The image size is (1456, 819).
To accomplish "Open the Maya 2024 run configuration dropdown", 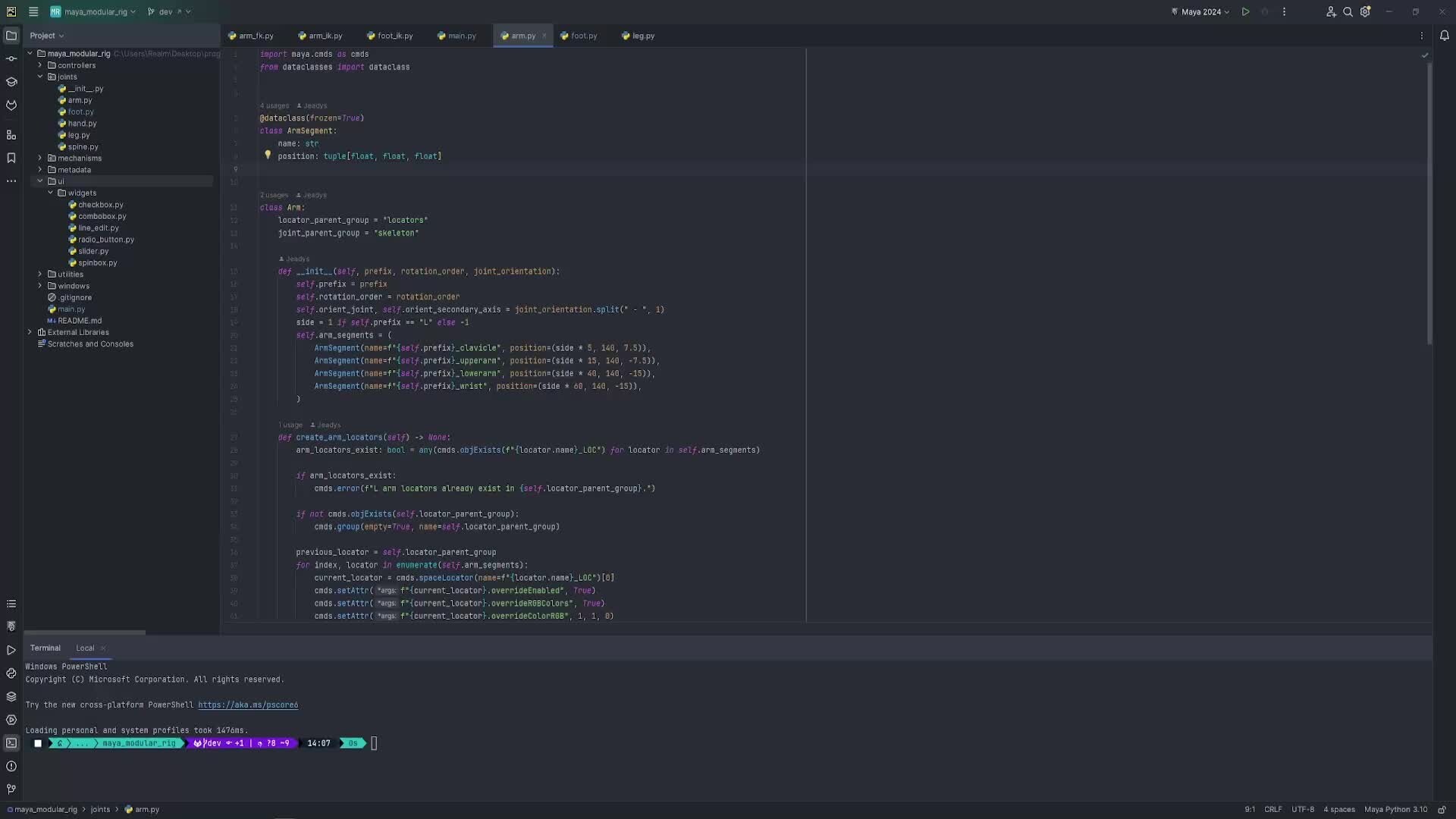I will [x=1201, y=11].
